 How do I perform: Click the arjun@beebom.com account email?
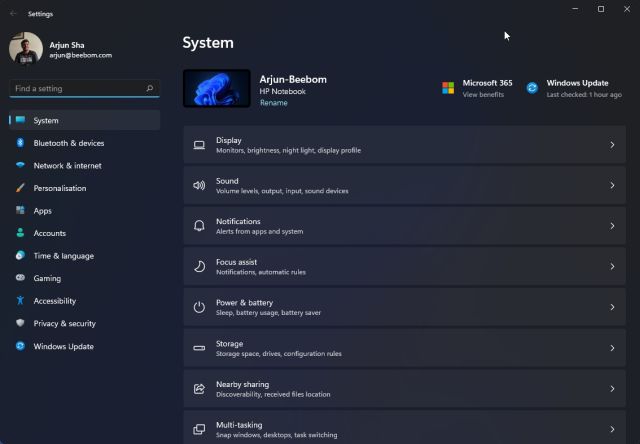pyautogui.click(x=80, y=55)
